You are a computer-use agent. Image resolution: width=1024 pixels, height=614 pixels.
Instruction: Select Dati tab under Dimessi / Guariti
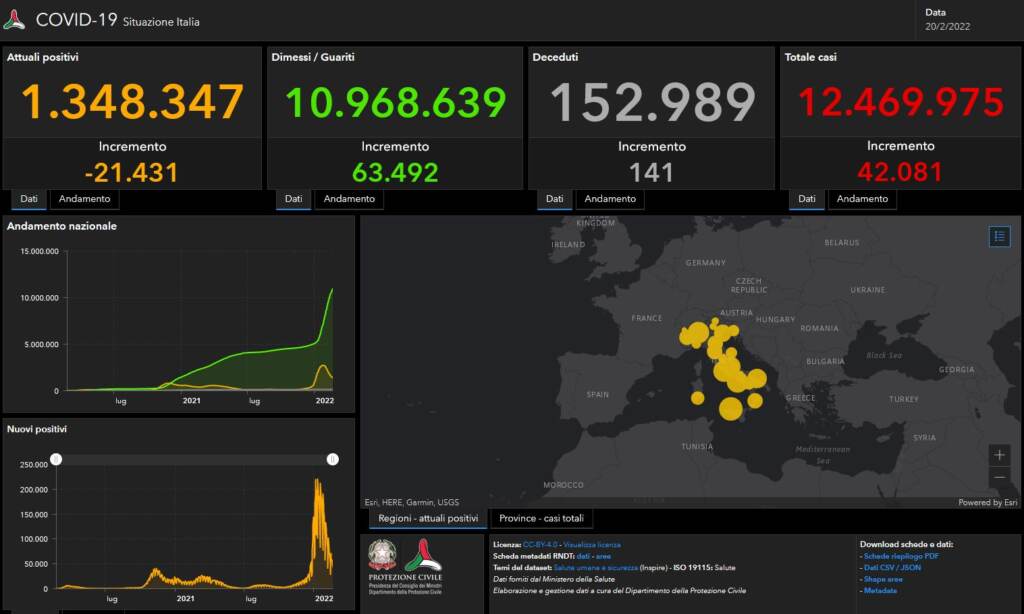(x=293, y=199)
